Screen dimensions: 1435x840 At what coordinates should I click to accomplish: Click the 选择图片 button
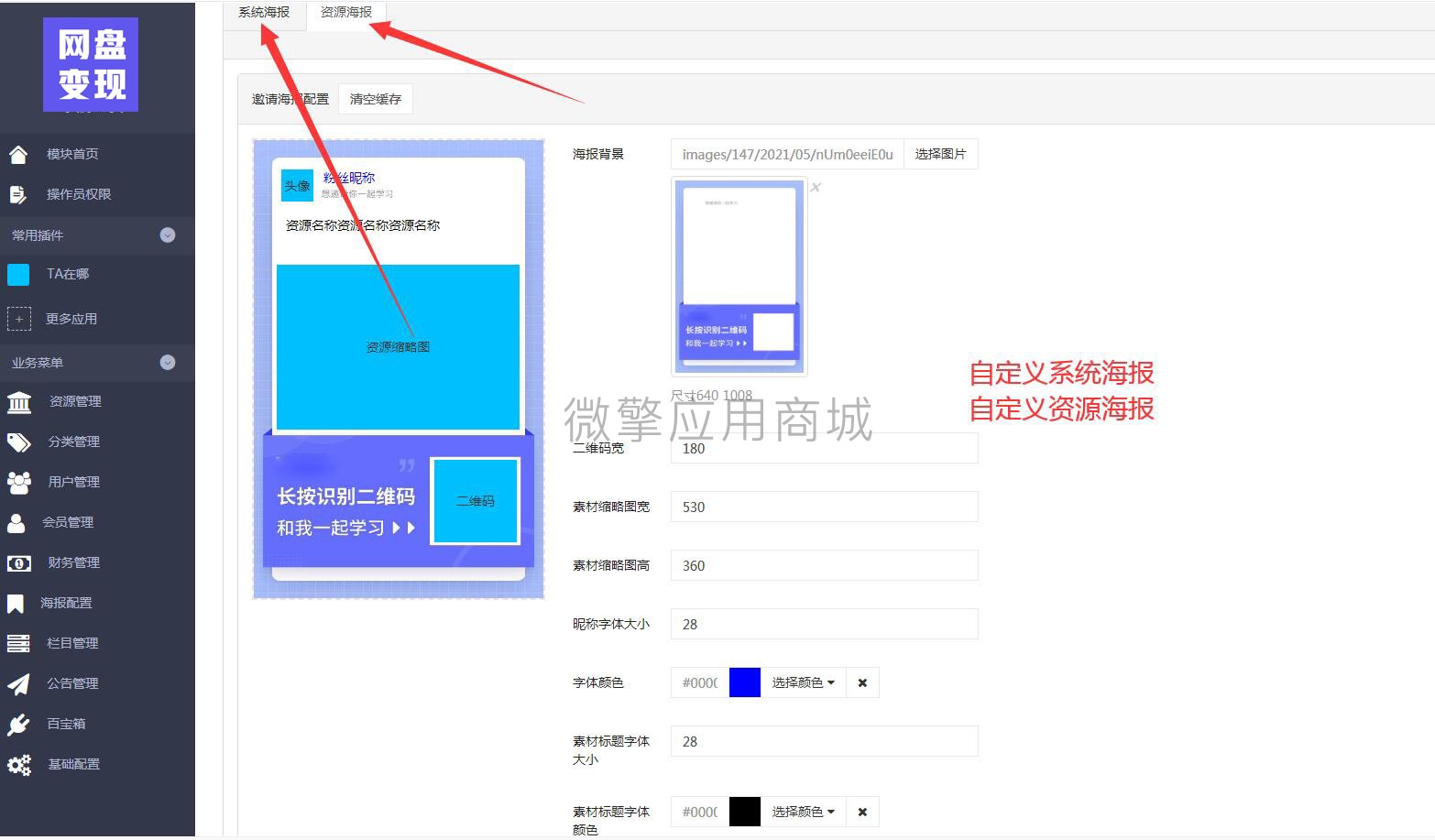tap(940, 154)
